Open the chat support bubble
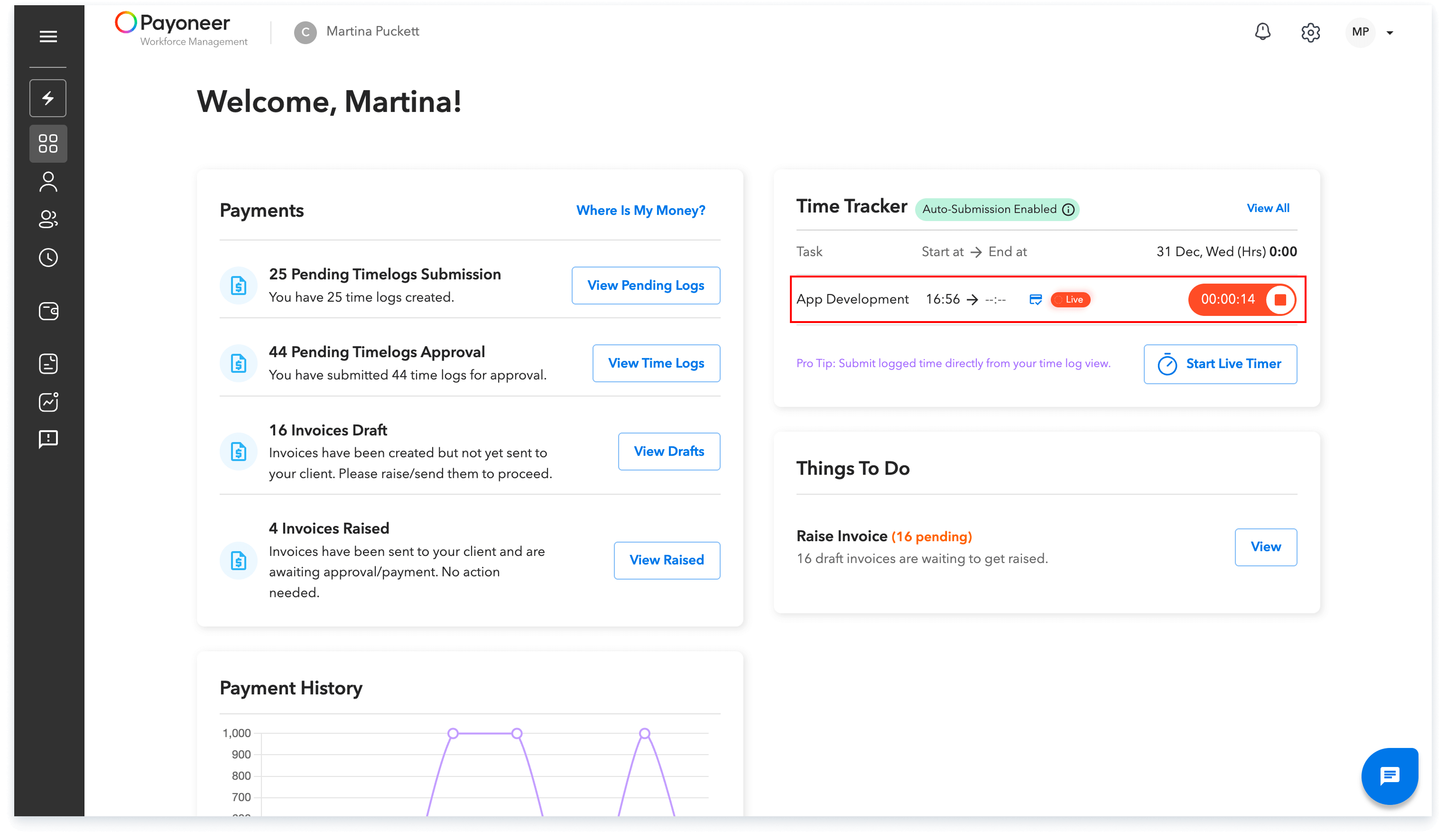The image size is (1446, 840). click(1389, 776)
